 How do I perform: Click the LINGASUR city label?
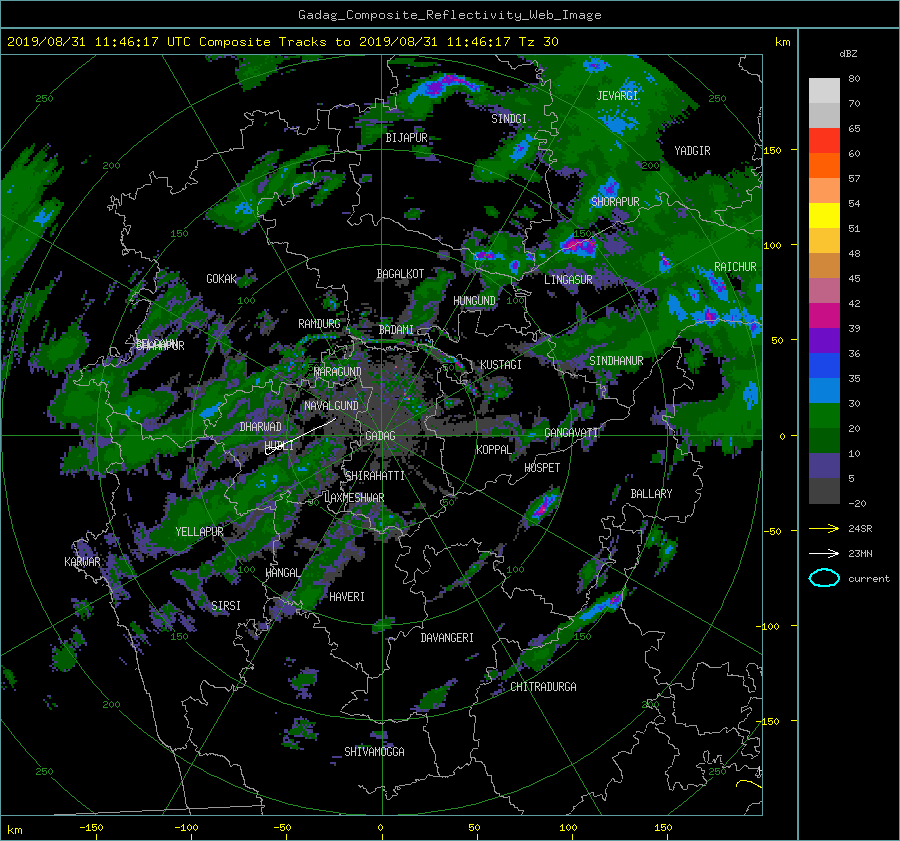coord(568,280)
